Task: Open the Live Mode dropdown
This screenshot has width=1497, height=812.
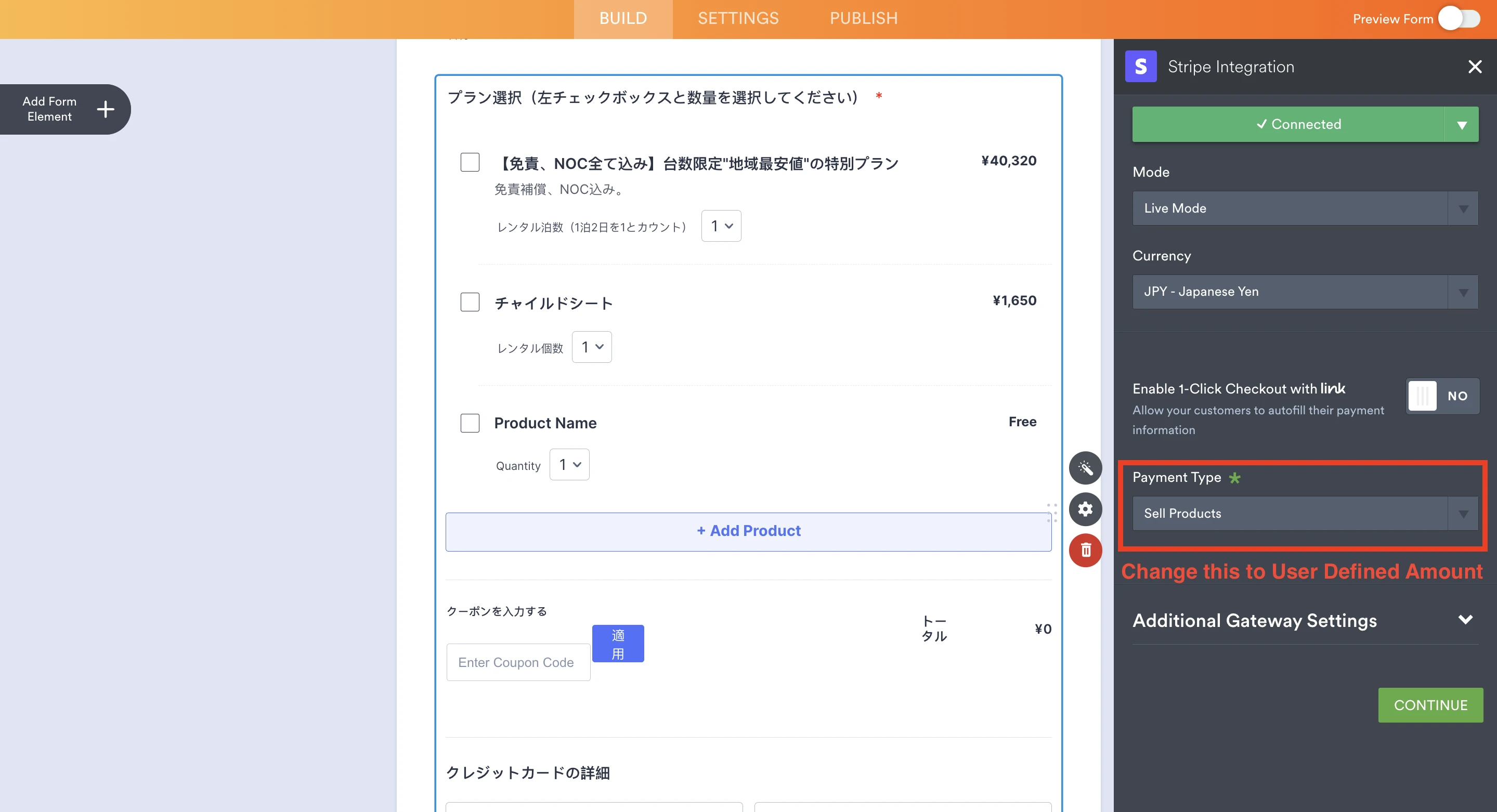Action: [1304, 208]
